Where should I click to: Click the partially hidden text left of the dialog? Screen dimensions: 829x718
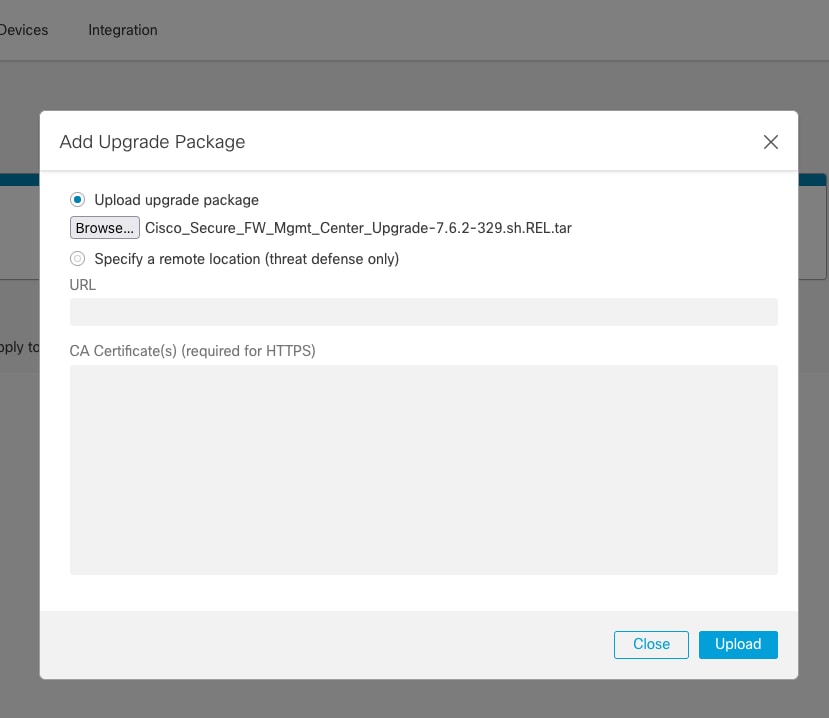pyautogui.click(x=19, y=347)
